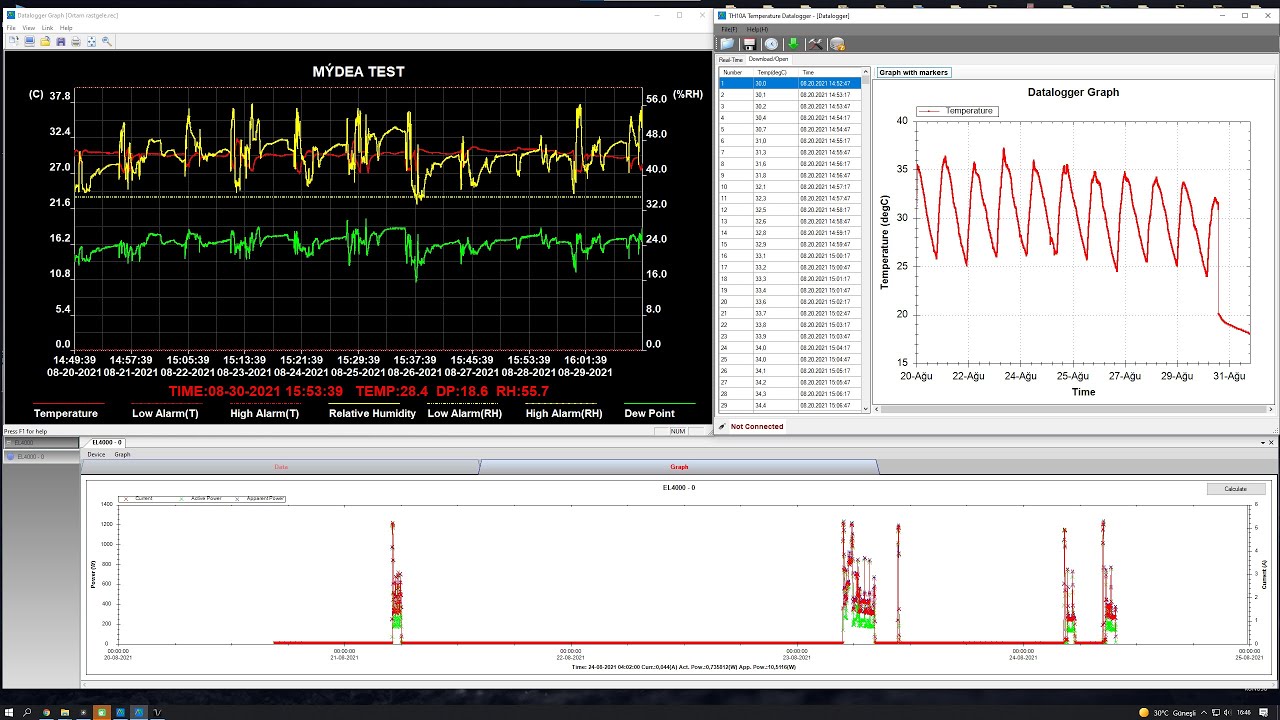Click the red save disk icon in TH10A
This screenshot has height=720, width=1280.
pyautogui.click(x=749, y=44)
